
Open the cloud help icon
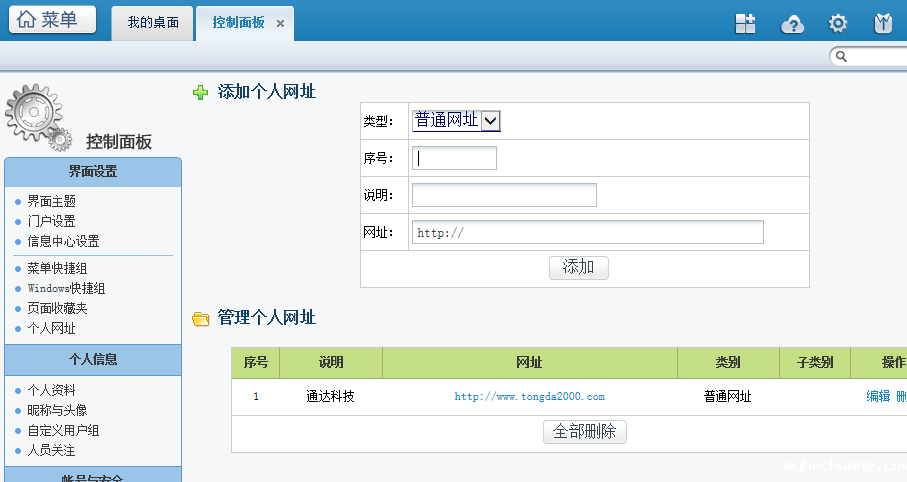pyautogui.click(x=792, y=24)
